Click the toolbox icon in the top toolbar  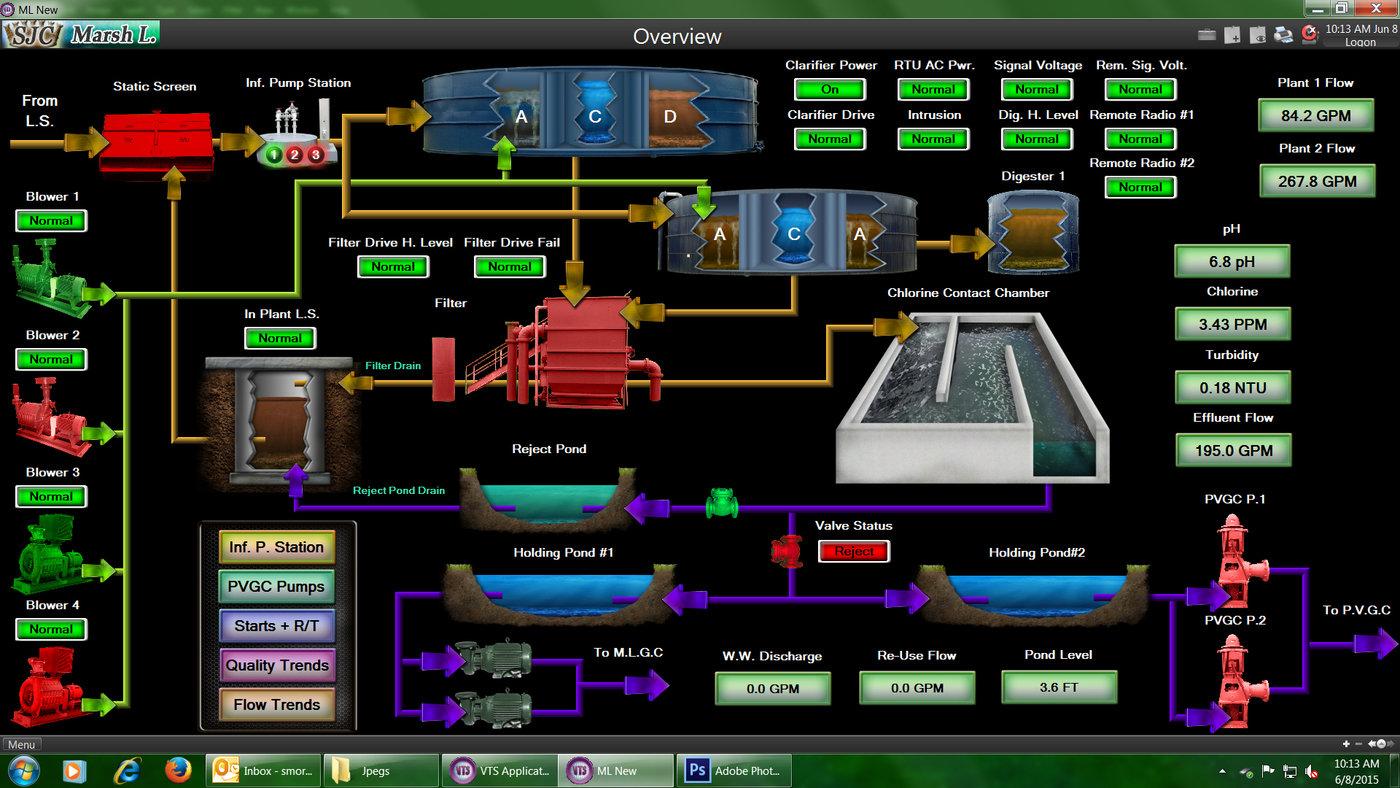pos(1207,35)
